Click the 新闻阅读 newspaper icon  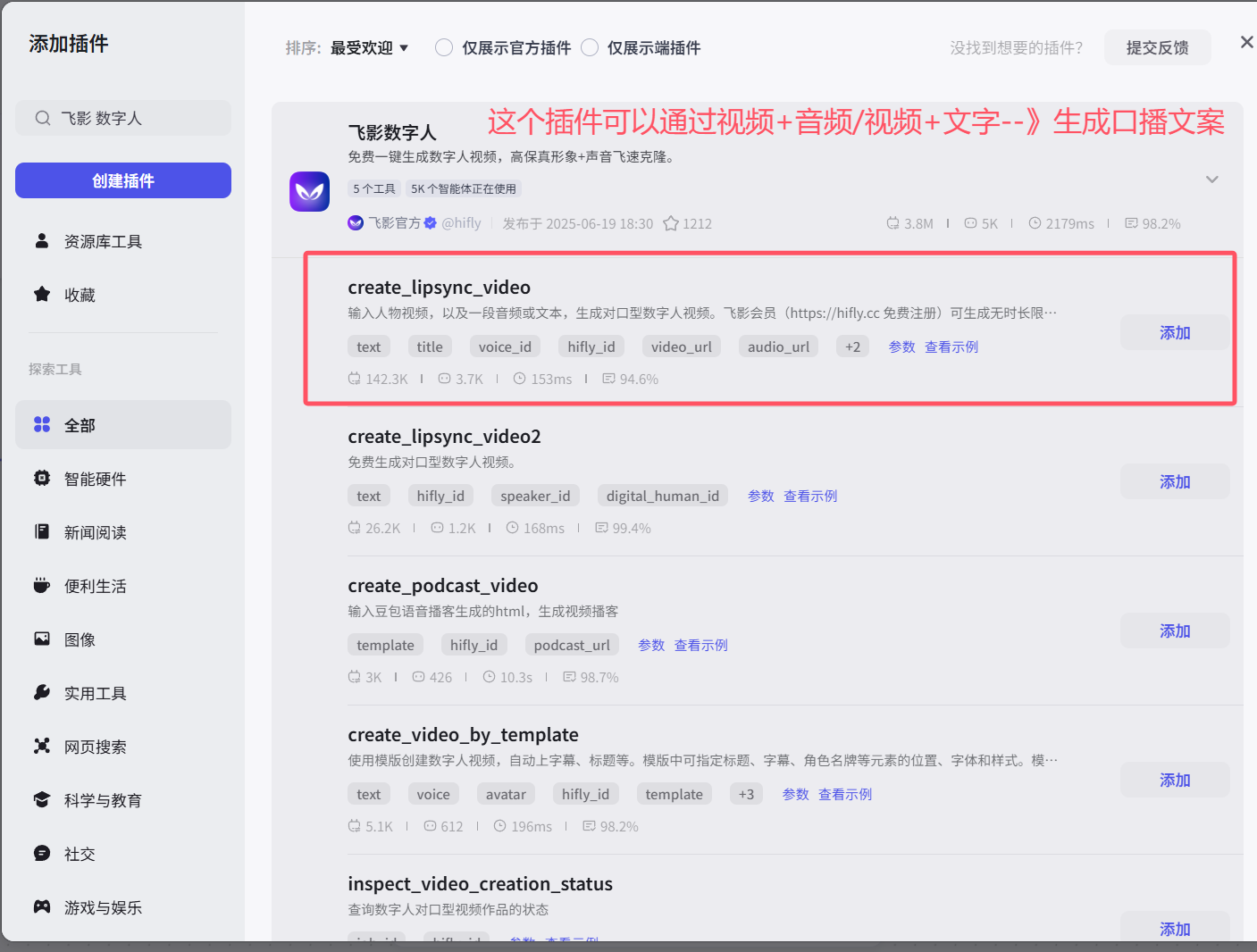(42, 531)
